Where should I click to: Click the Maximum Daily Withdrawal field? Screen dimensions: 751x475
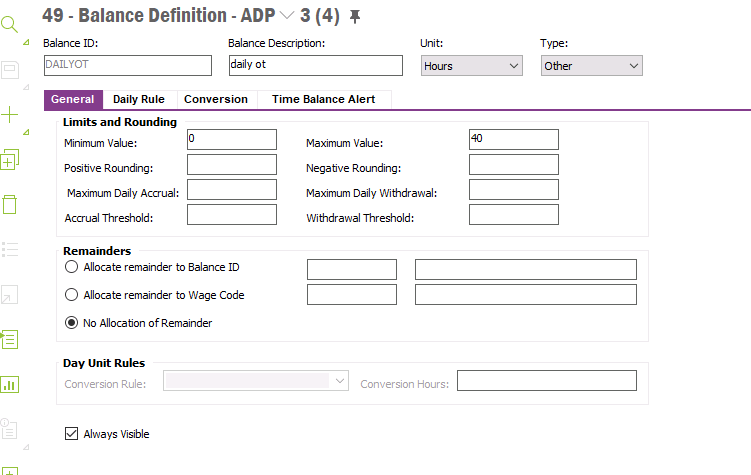(514, 189)
